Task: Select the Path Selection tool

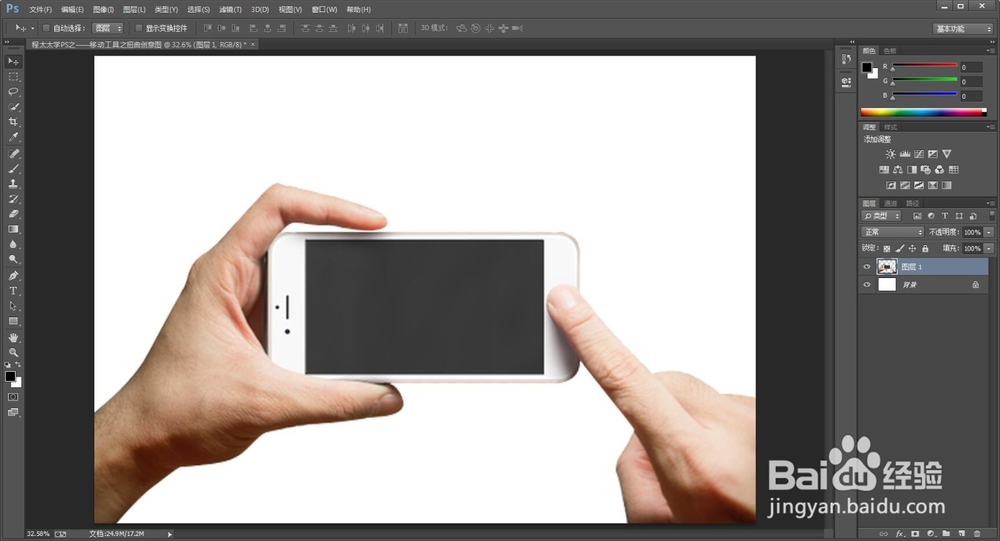Action: pos(13,306)
